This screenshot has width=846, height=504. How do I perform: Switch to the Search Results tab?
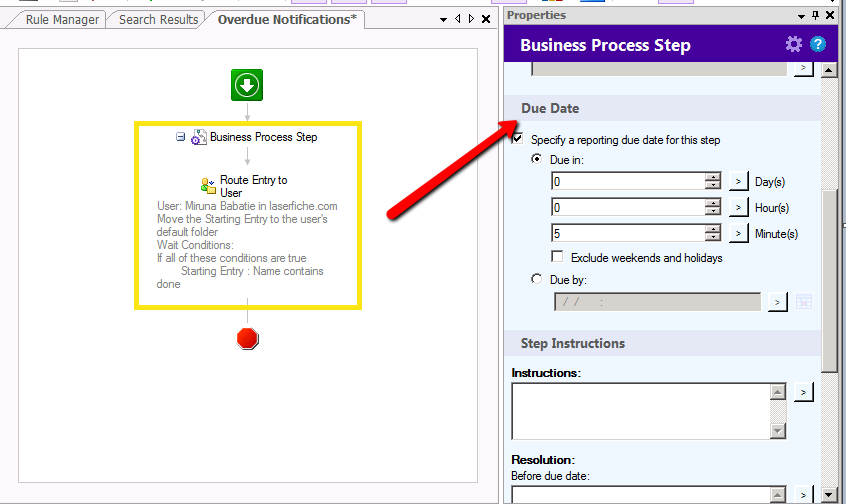point(159,20)
